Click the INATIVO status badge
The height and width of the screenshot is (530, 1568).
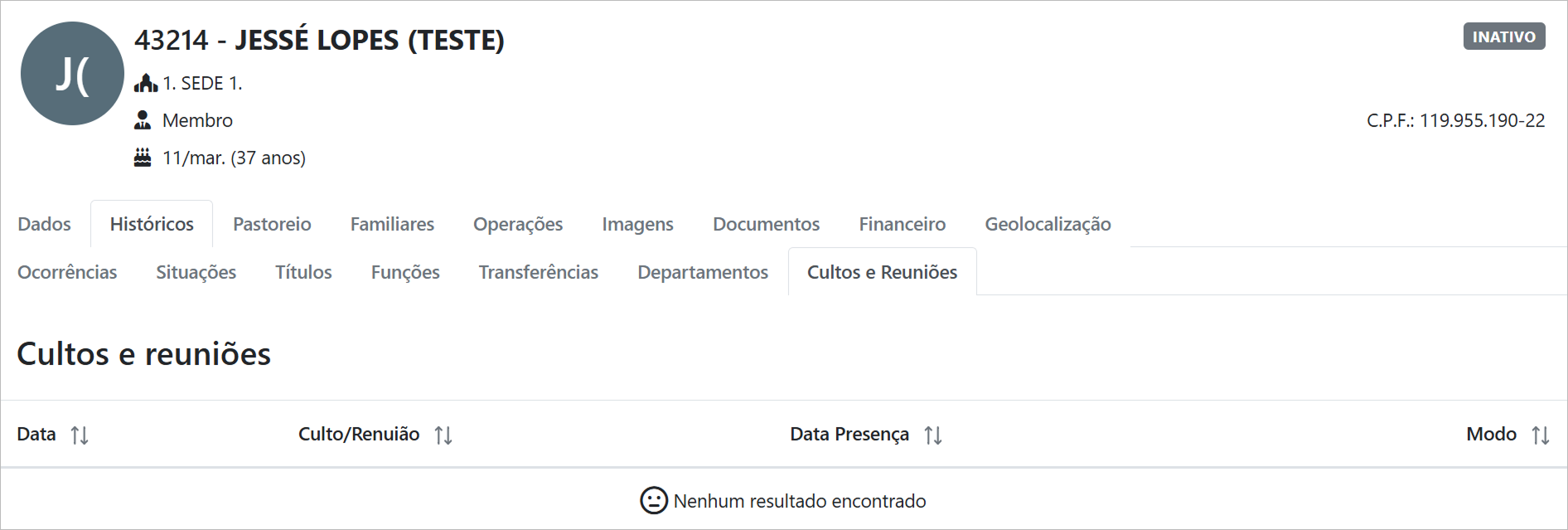click(1504, 36)
